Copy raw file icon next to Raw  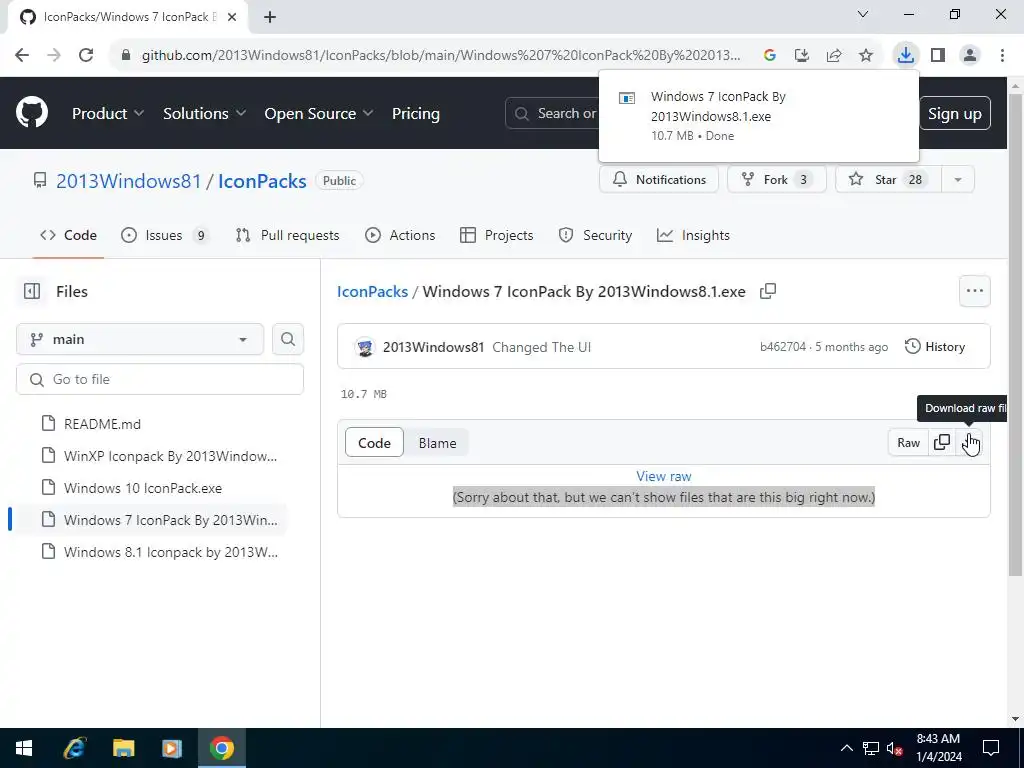coord(942,443)
